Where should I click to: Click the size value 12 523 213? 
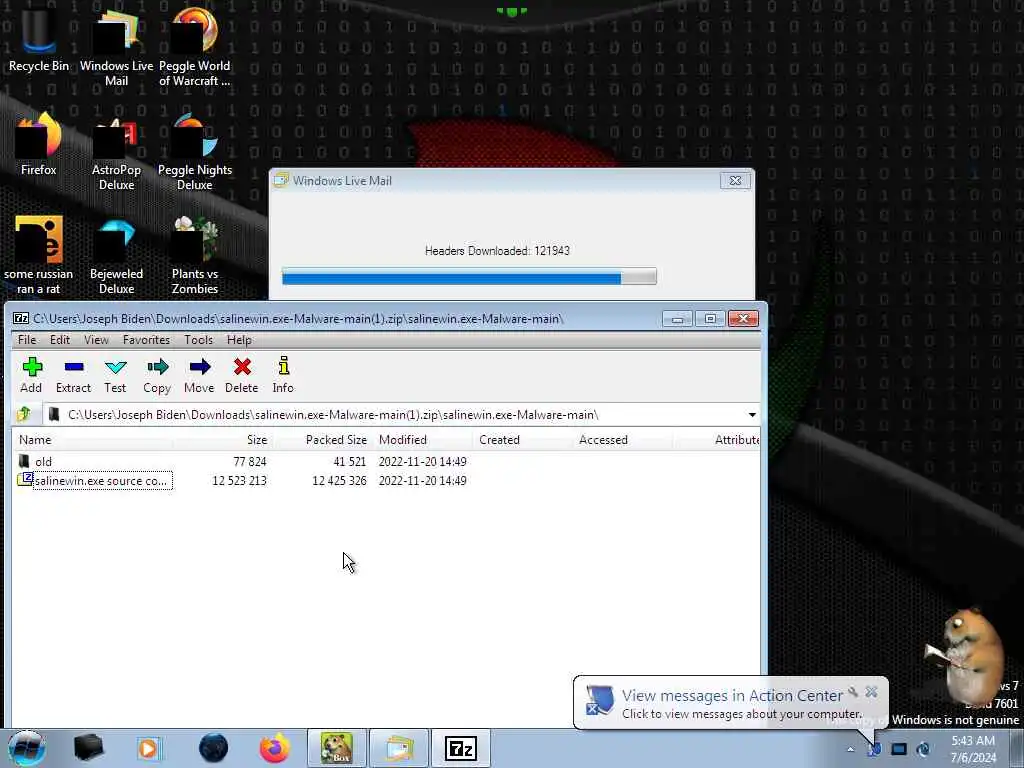239,481
